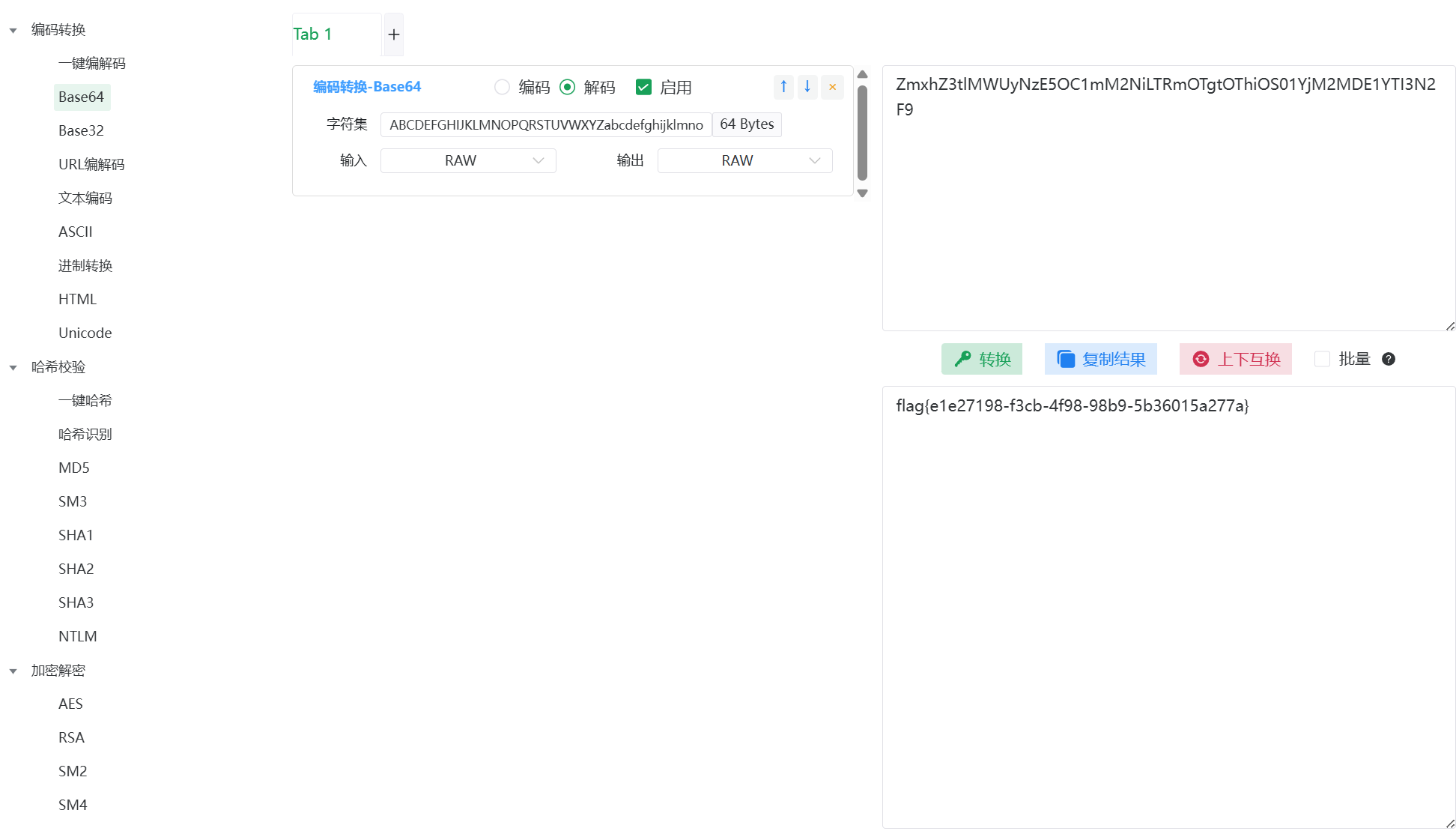Select HTML in the sidebar
1456x834 pixels.
point(78,299)
